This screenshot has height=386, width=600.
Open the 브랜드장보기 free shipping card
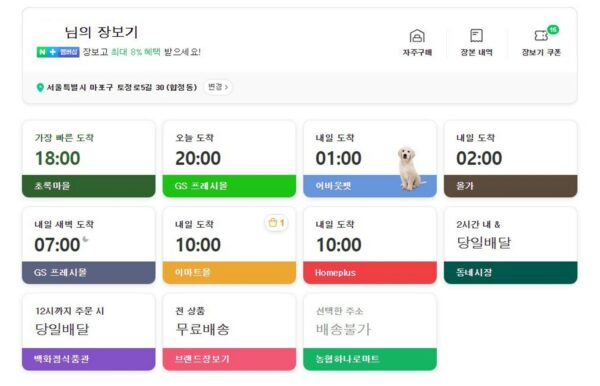pyautogui.click(x=229, y=332)
